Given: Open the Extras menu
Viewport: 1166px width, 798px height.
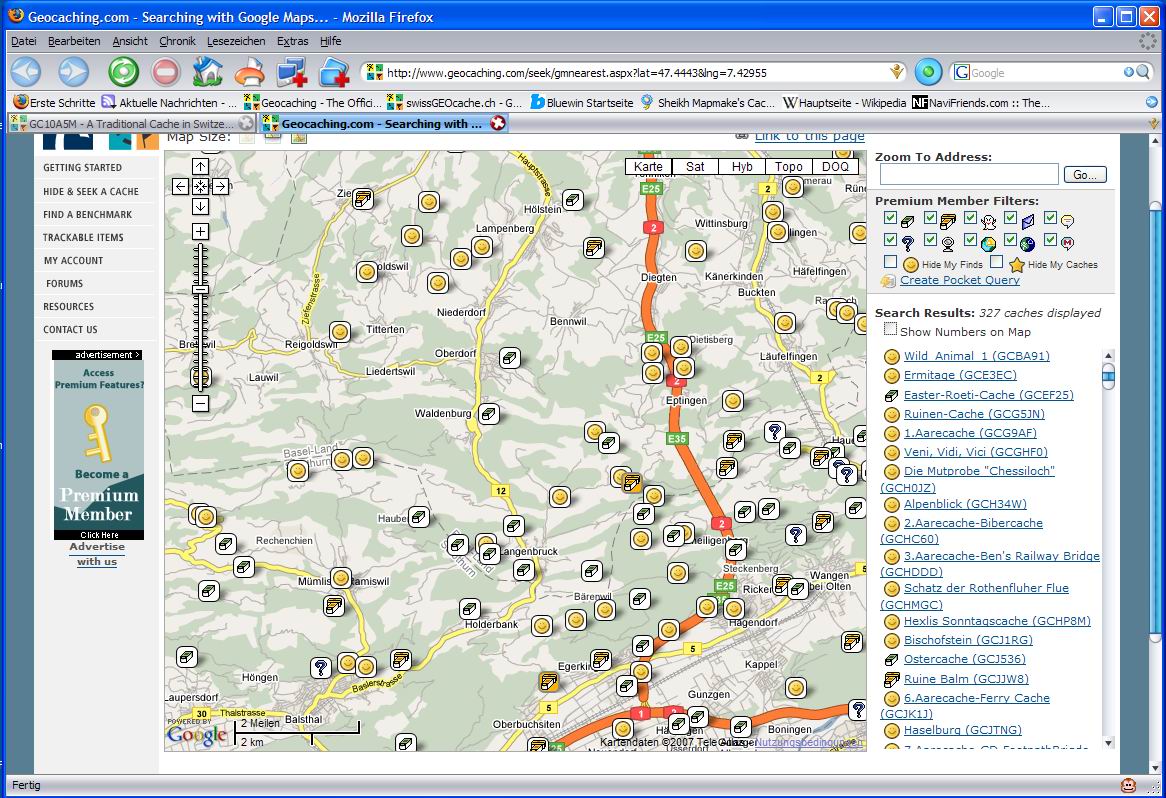Looking at the screenshot, I should click(x=292, y=41).
